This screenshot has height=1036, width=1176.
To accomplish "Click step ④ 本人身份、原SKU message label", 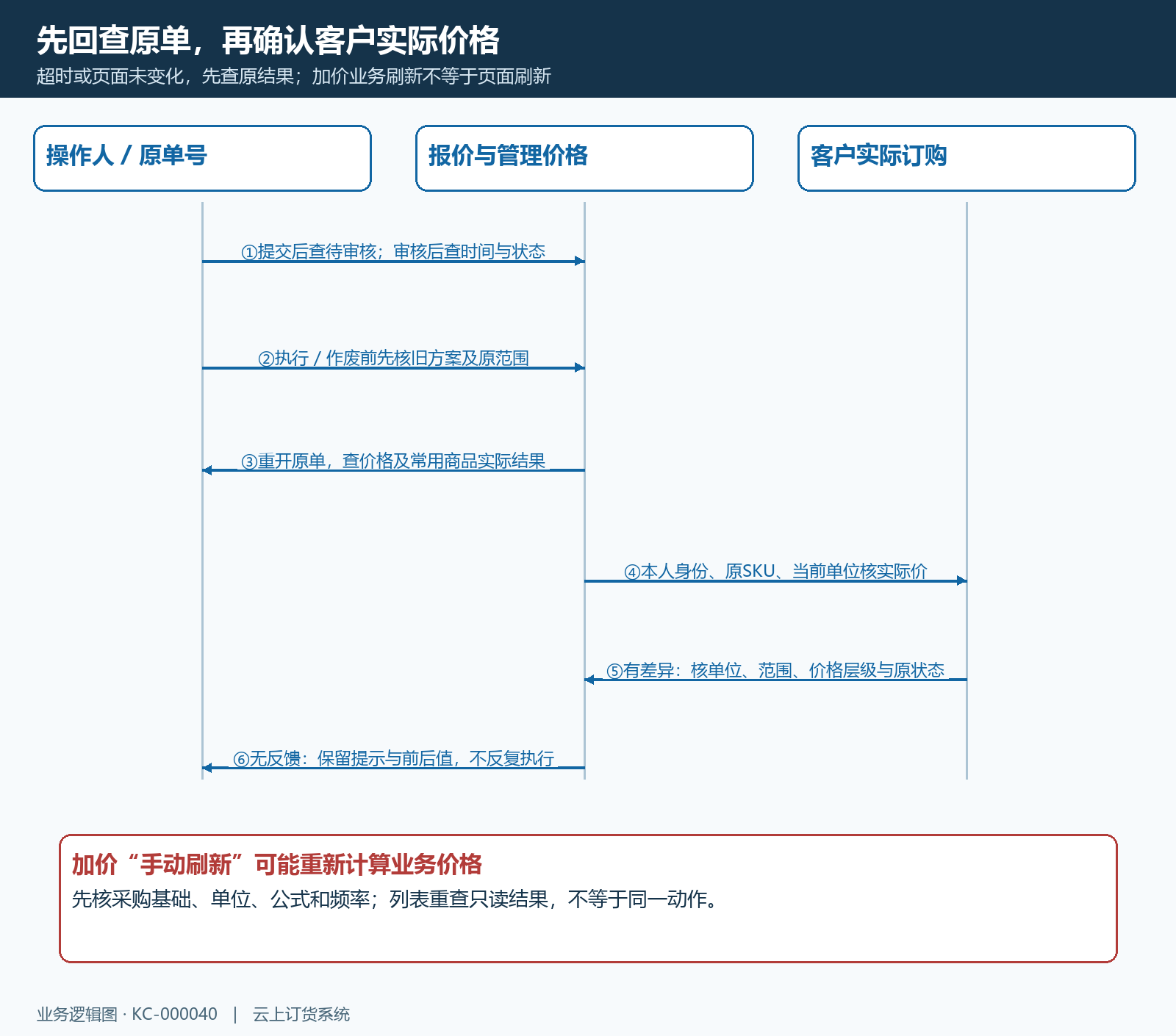I will click(775, 571).
